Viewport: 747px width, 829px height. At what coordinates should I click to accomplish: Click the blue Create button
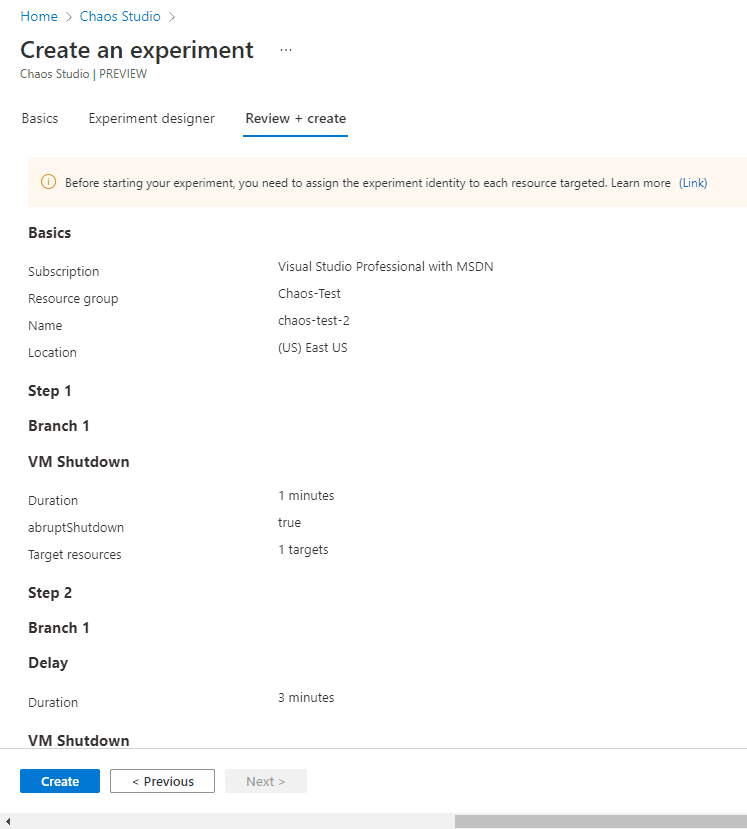(x=60, y=781)
